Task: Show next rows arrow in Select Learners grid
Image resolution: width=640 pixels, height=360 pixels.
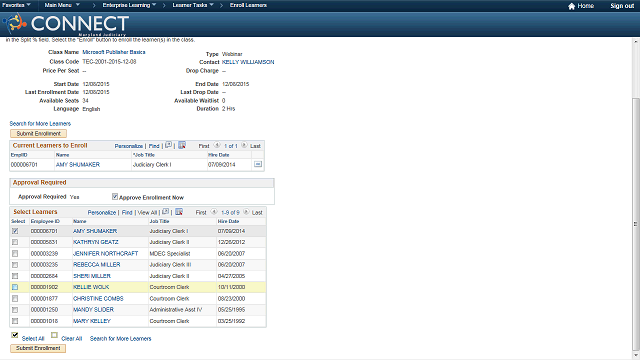Action: (x=246, y=212)
